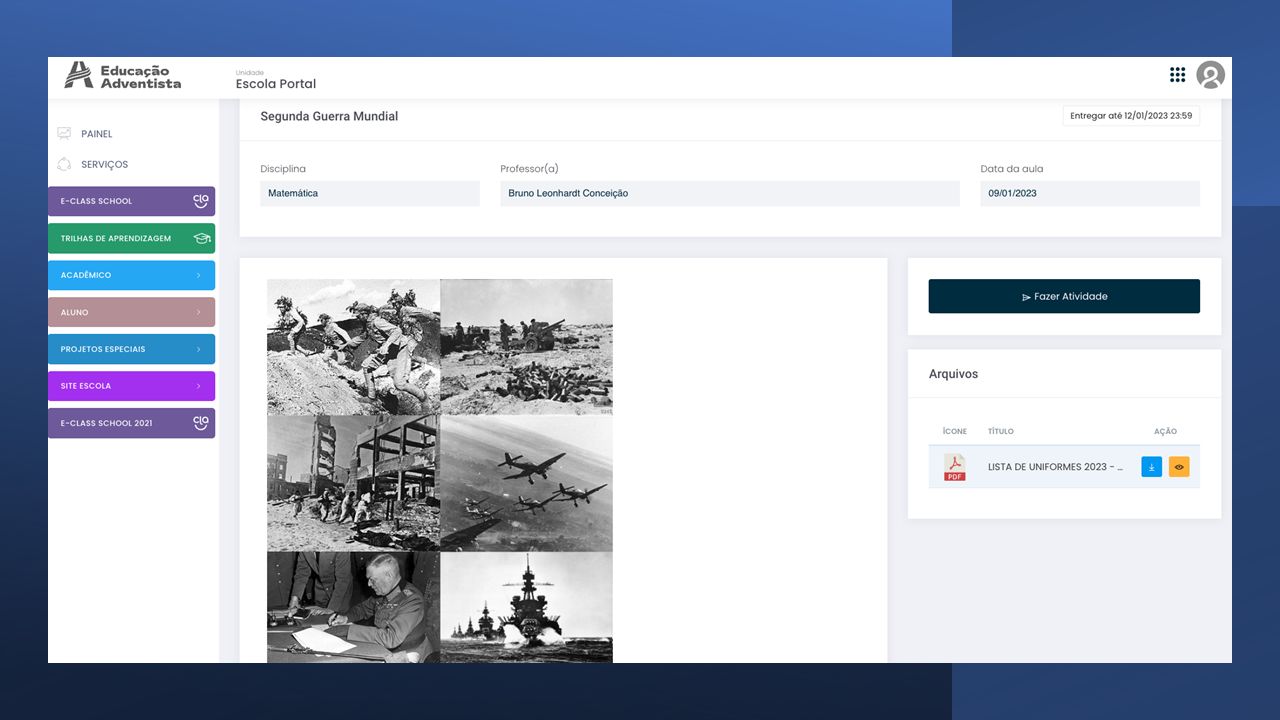Click the E-Class School 2021 smiley icon
This screenshot has height=720, width=1280.
tap(201, 423)
